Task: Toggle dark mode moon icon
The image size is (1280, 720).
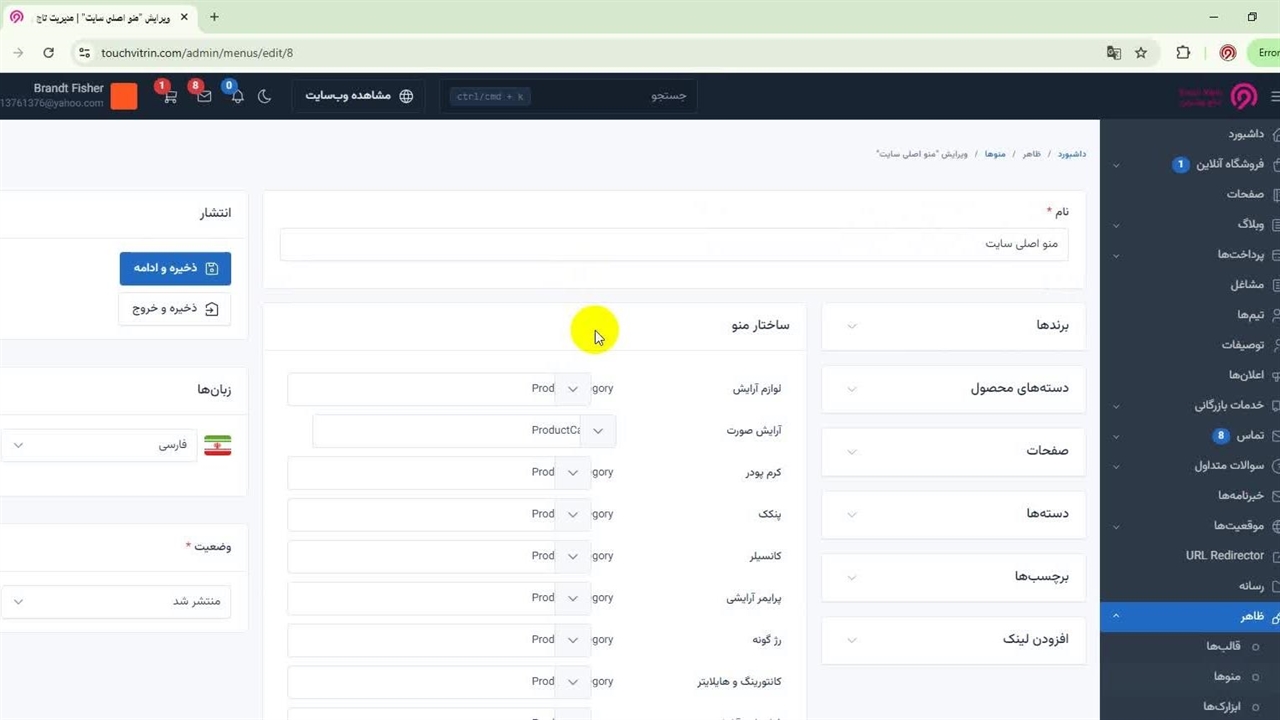Action: pos(265,97)
